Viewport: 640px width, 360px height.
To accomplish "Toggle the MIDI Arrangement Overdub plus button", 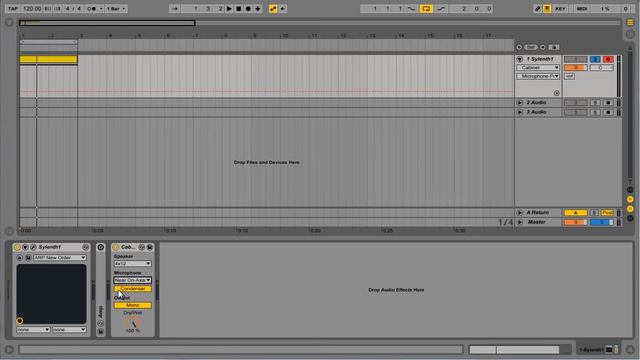I will tap(258, 9).
